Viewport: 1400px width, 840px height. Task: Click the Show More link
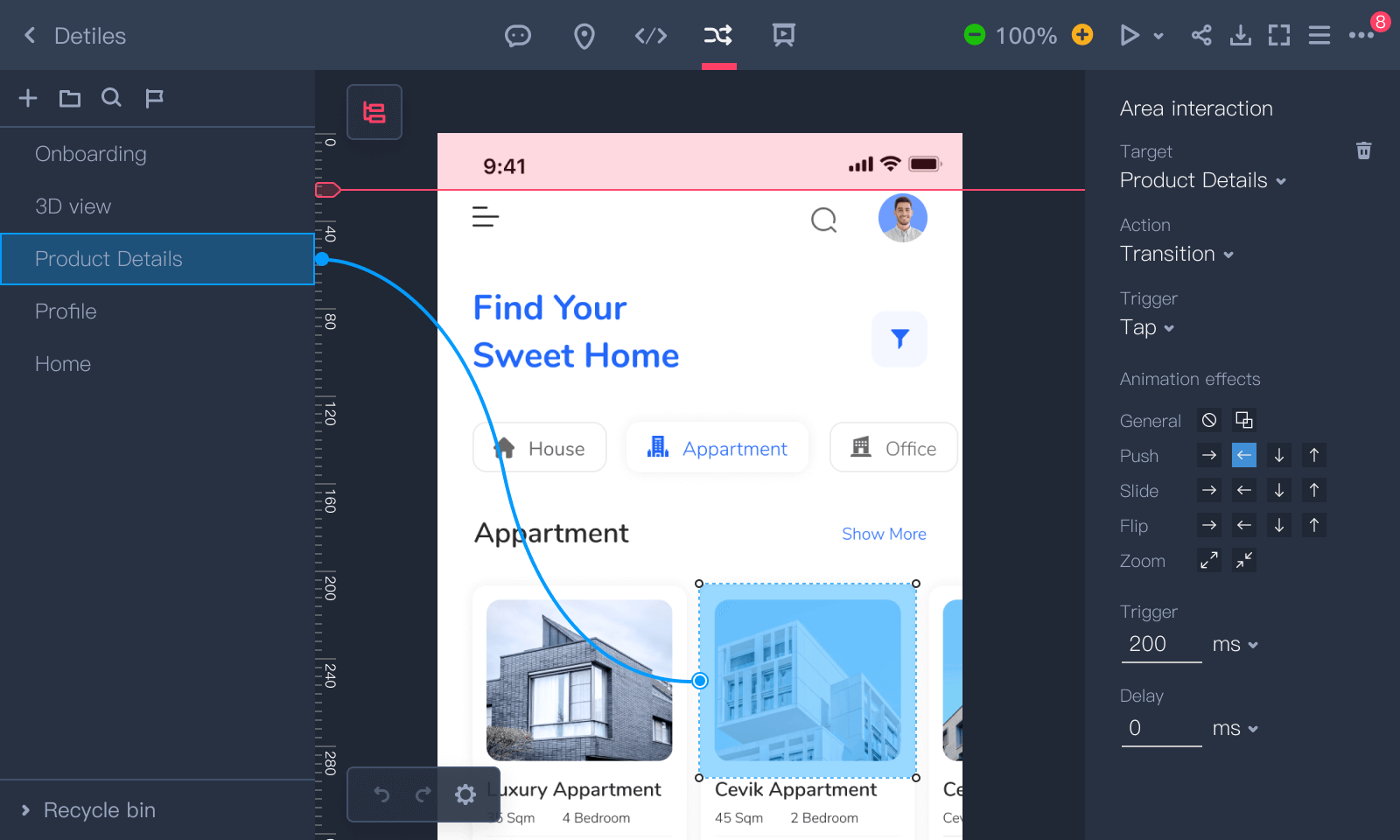point(884,534)
